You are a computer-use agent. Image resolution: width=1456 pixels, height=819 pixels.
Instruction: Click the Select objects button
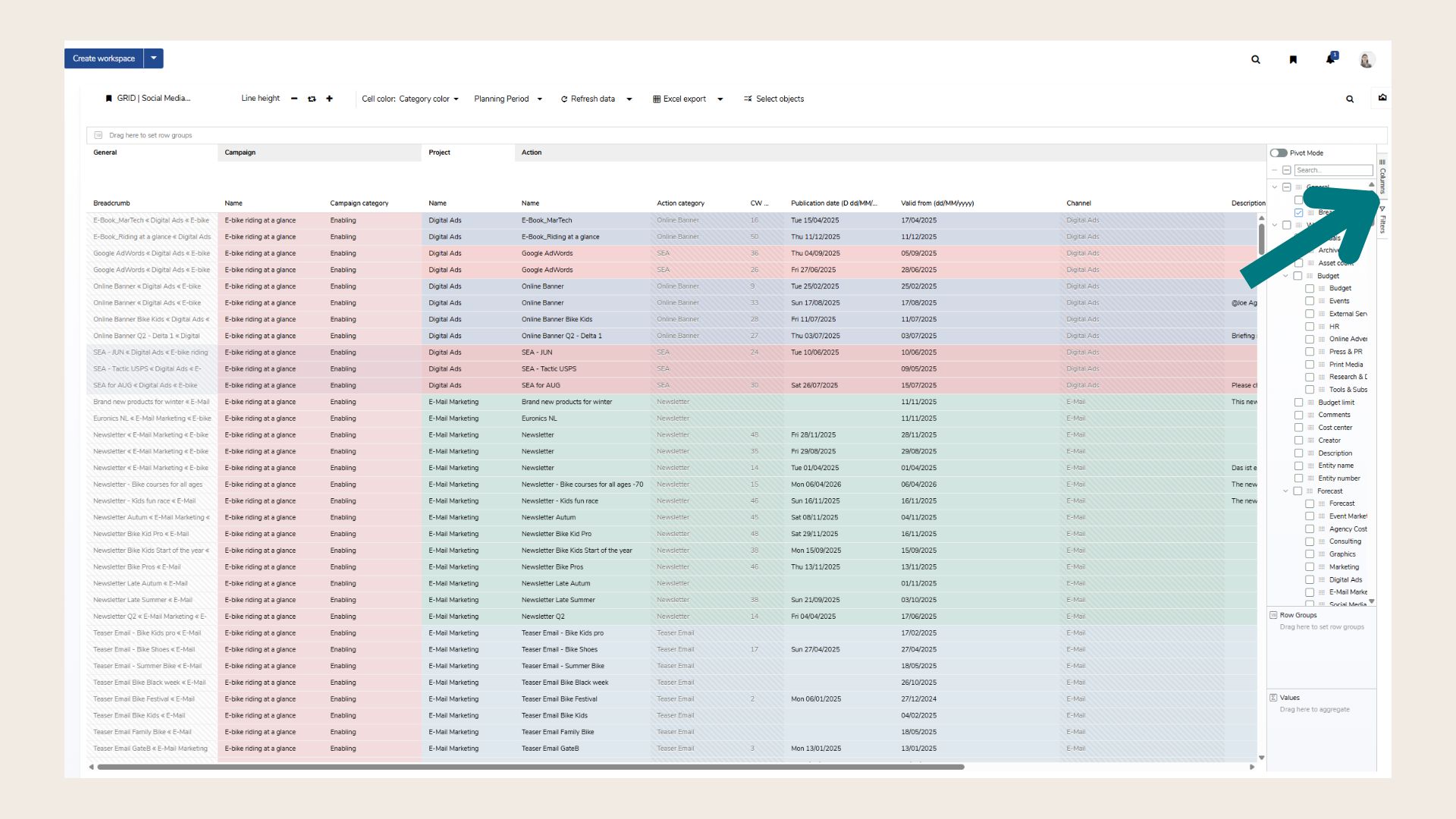pos(773,99)
